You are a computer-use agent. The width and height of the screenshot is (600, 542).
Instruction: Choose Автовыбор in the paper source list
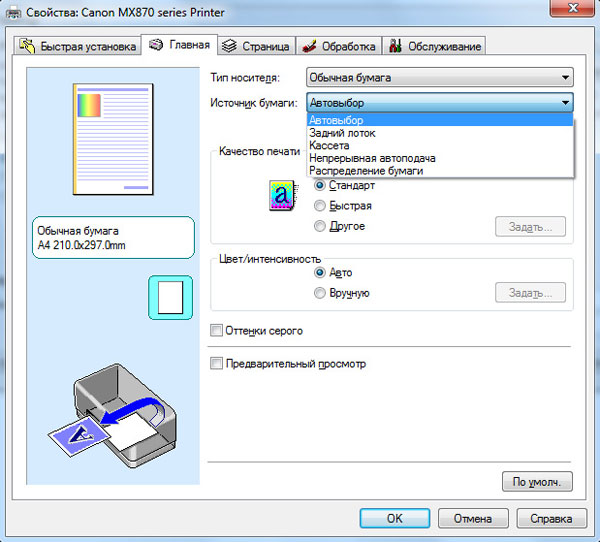coord(440,120)
